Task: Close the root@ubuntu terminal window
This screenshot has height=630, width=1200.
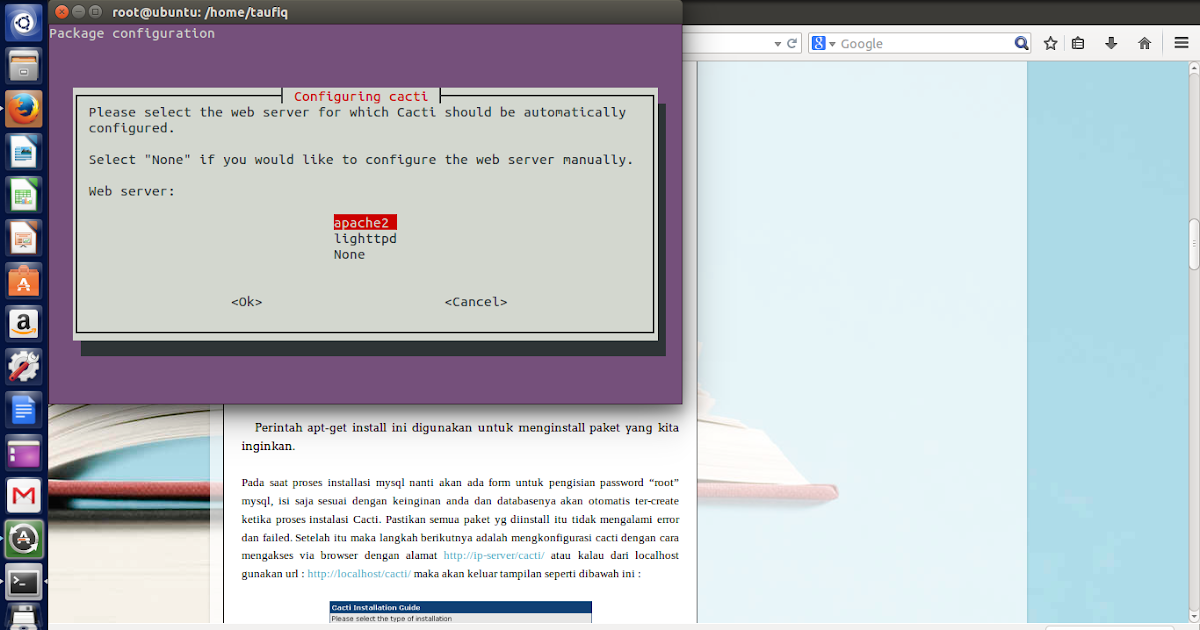Action: pos(61,11)
